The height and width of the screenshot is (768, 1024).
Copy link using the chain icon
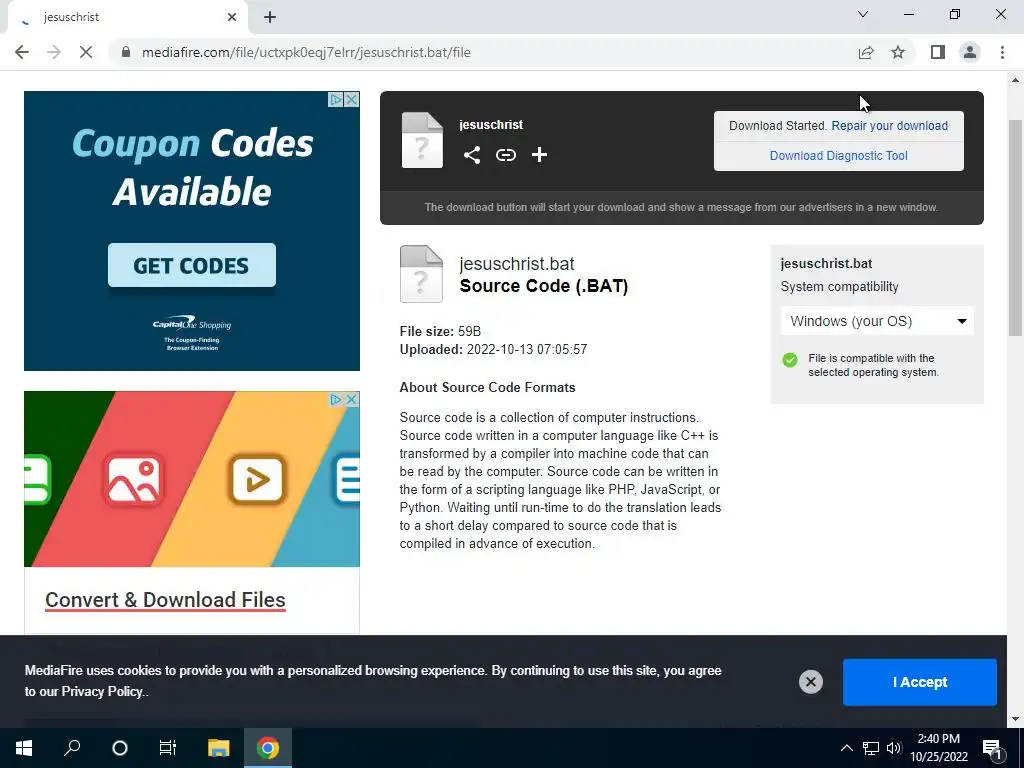[x=505, y=155]
